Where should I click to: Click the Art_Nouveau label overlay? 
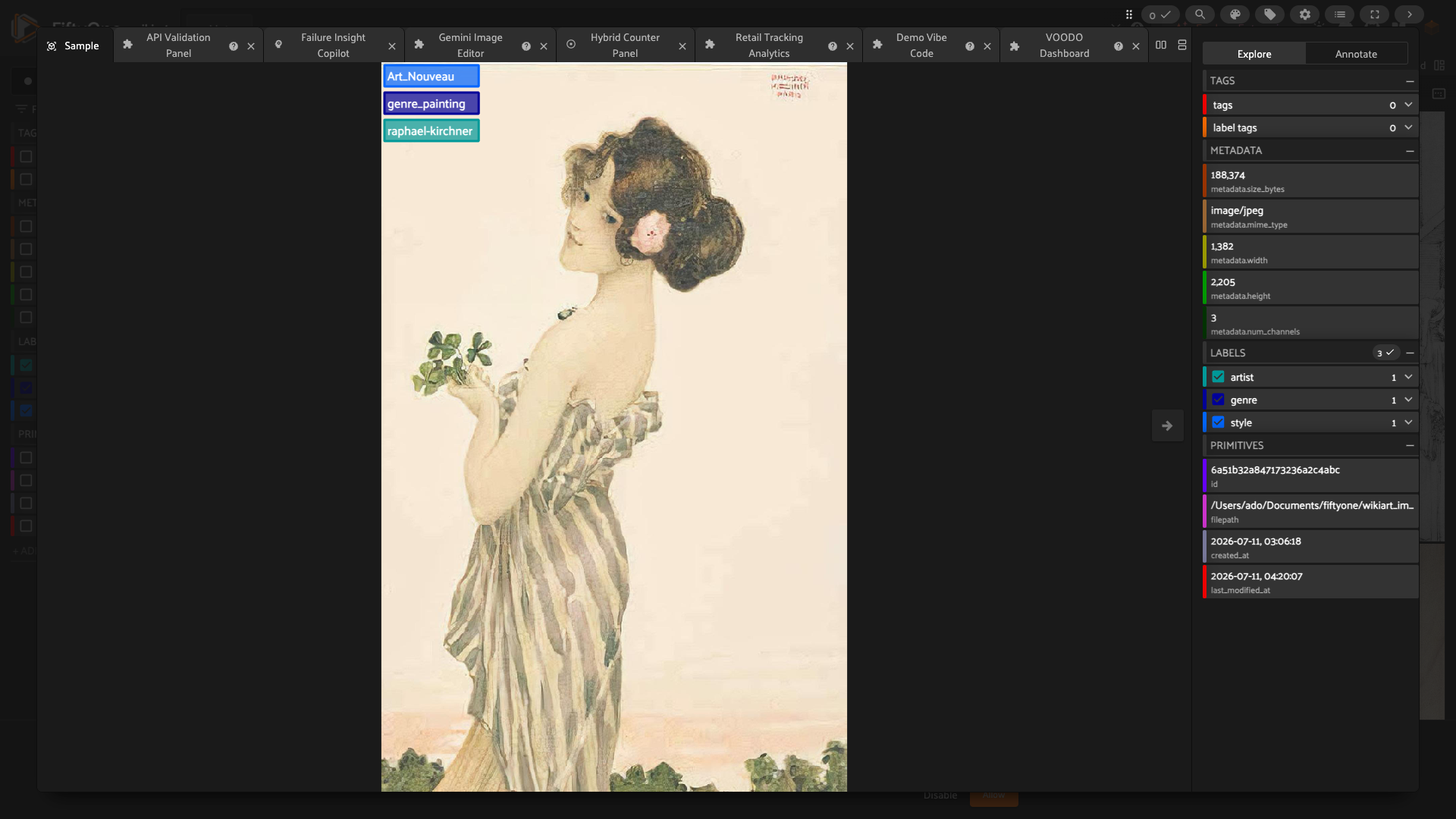[431, 76]
